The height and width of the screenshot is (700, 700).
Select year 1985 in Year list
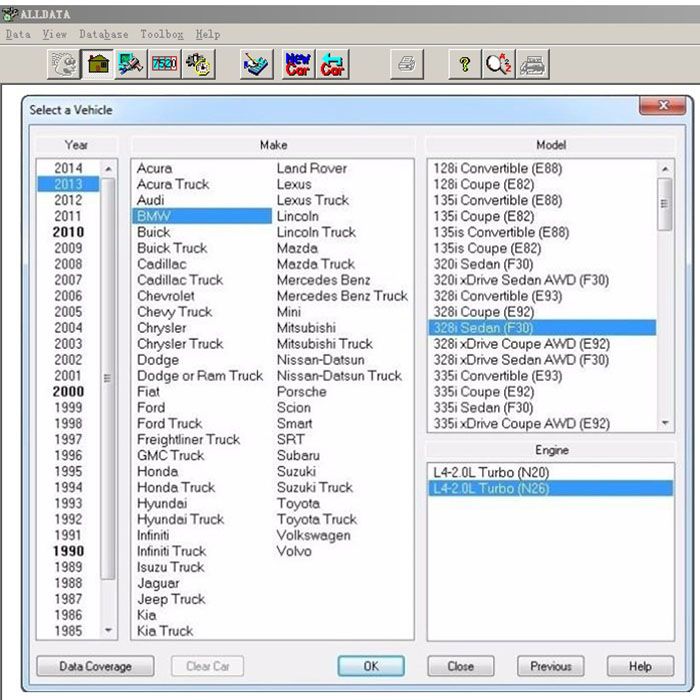pos(68,631)
